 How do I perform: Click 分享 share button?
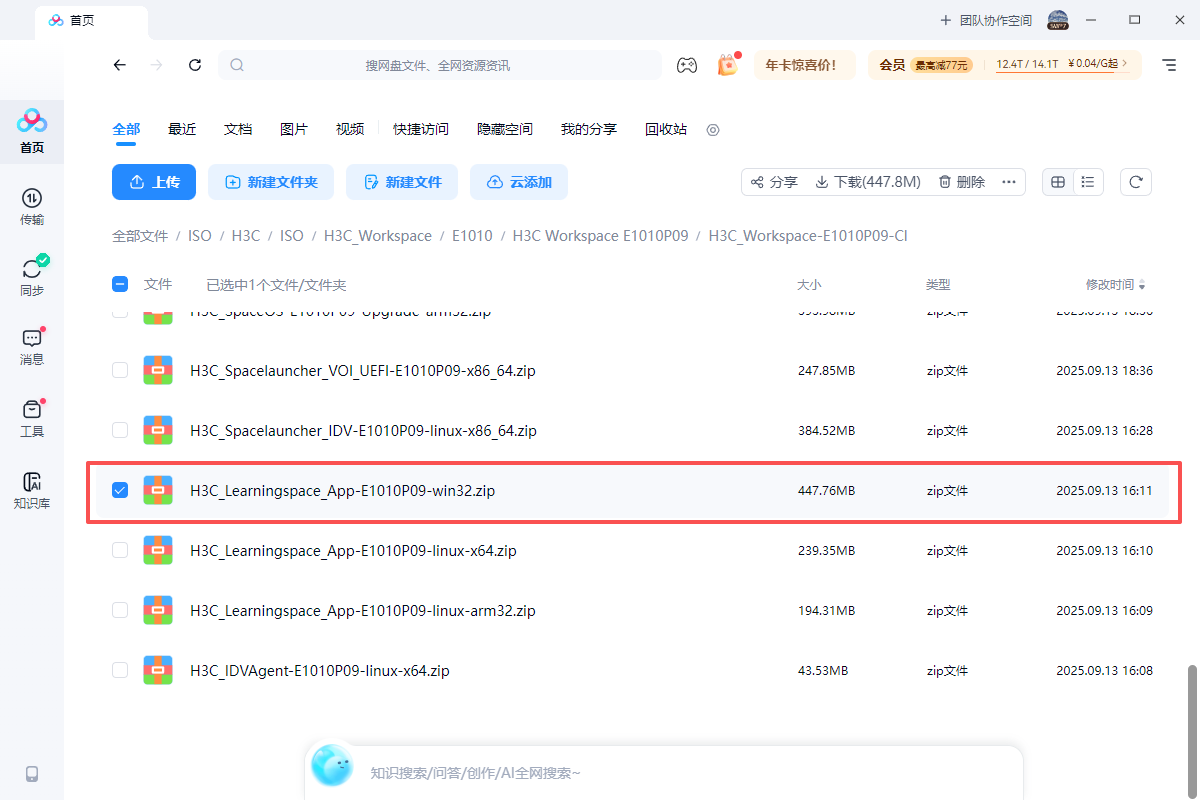click(774, 182)
